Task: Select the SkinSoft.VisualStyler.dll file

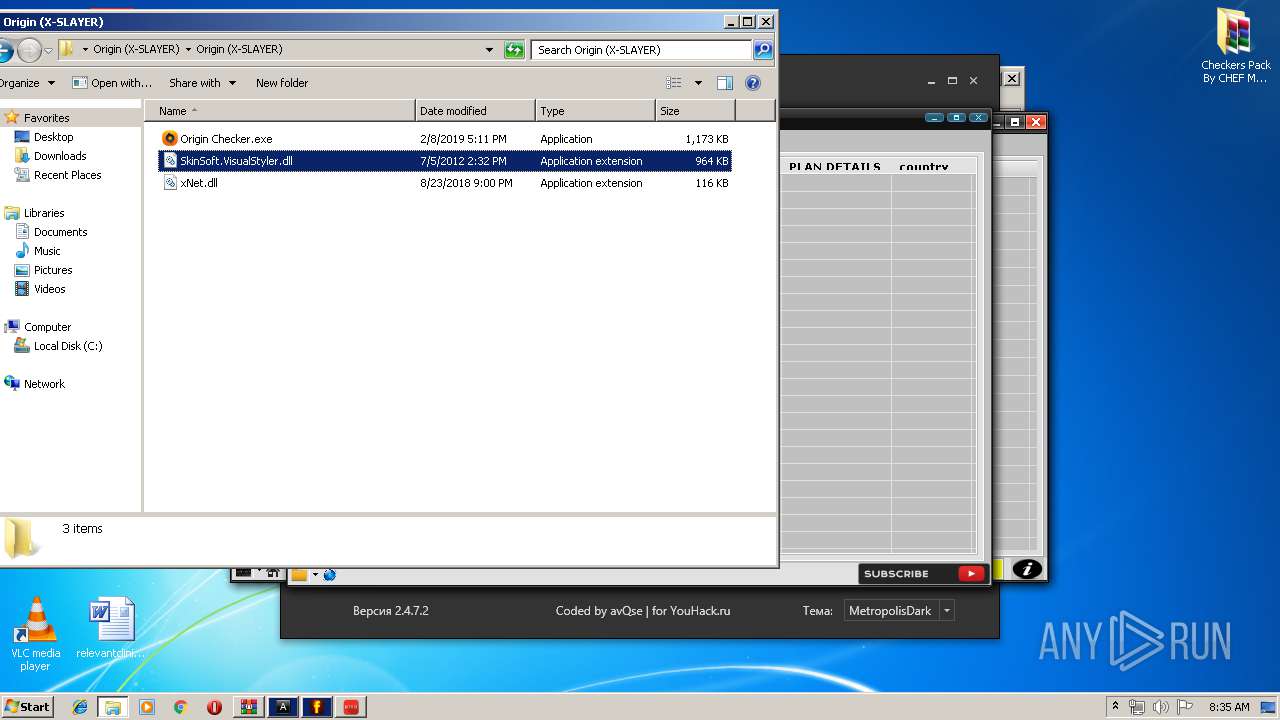Action: [446, 161]
